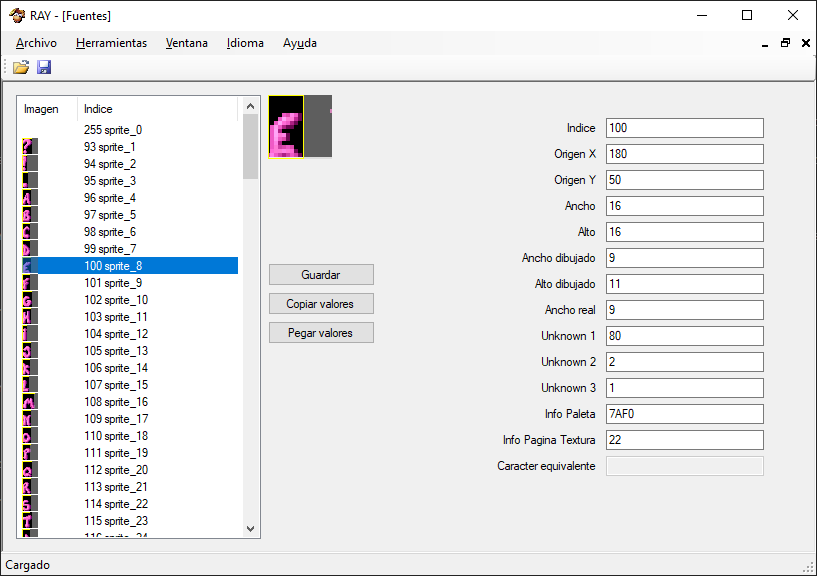The image size is (817, 576).
Task: Click the save floppy disk icon
Action: (x=44, y=67)
